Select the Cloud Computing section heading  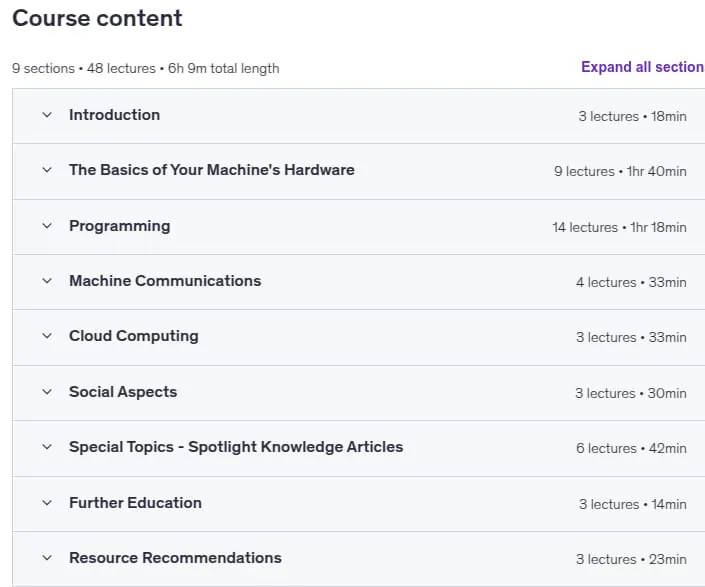pyautogui.click(x=134, y=336)
